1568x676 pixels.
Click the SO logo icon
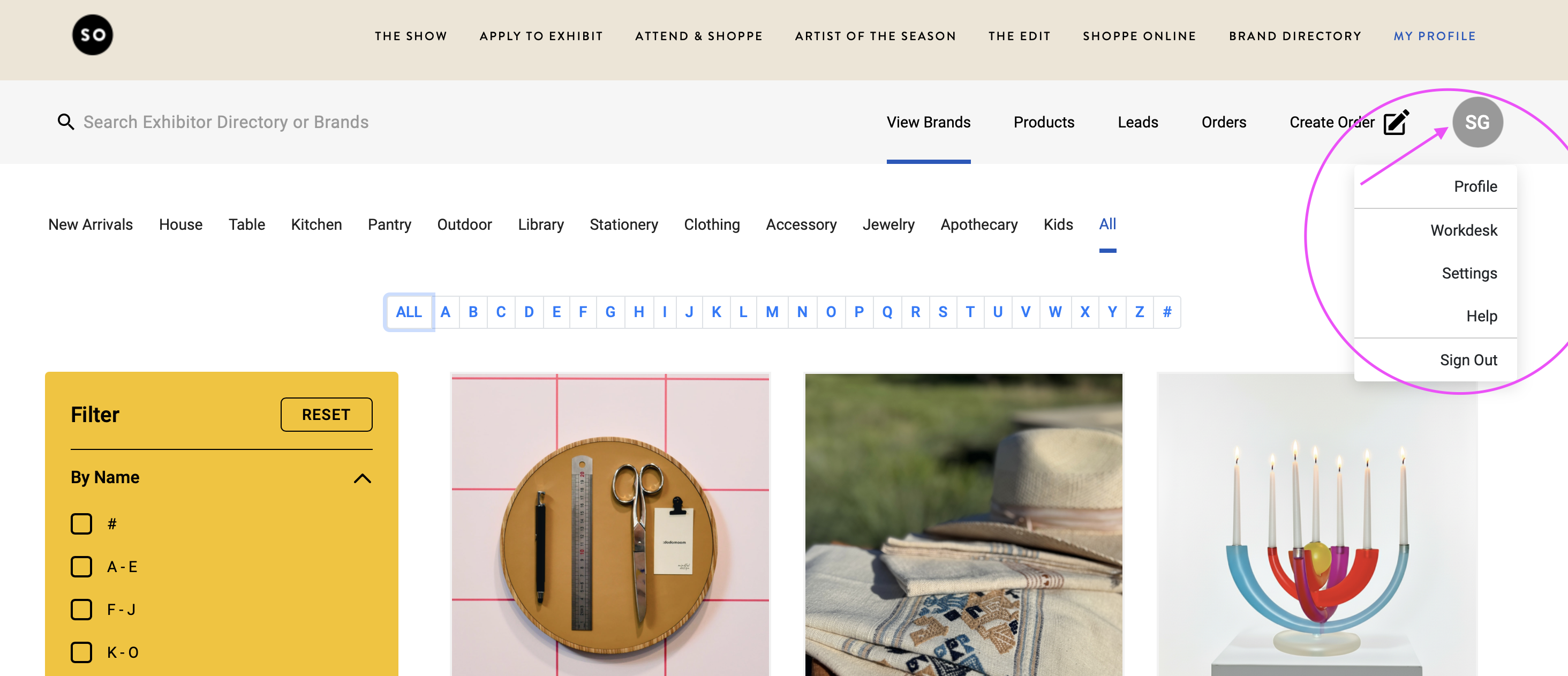93,35
